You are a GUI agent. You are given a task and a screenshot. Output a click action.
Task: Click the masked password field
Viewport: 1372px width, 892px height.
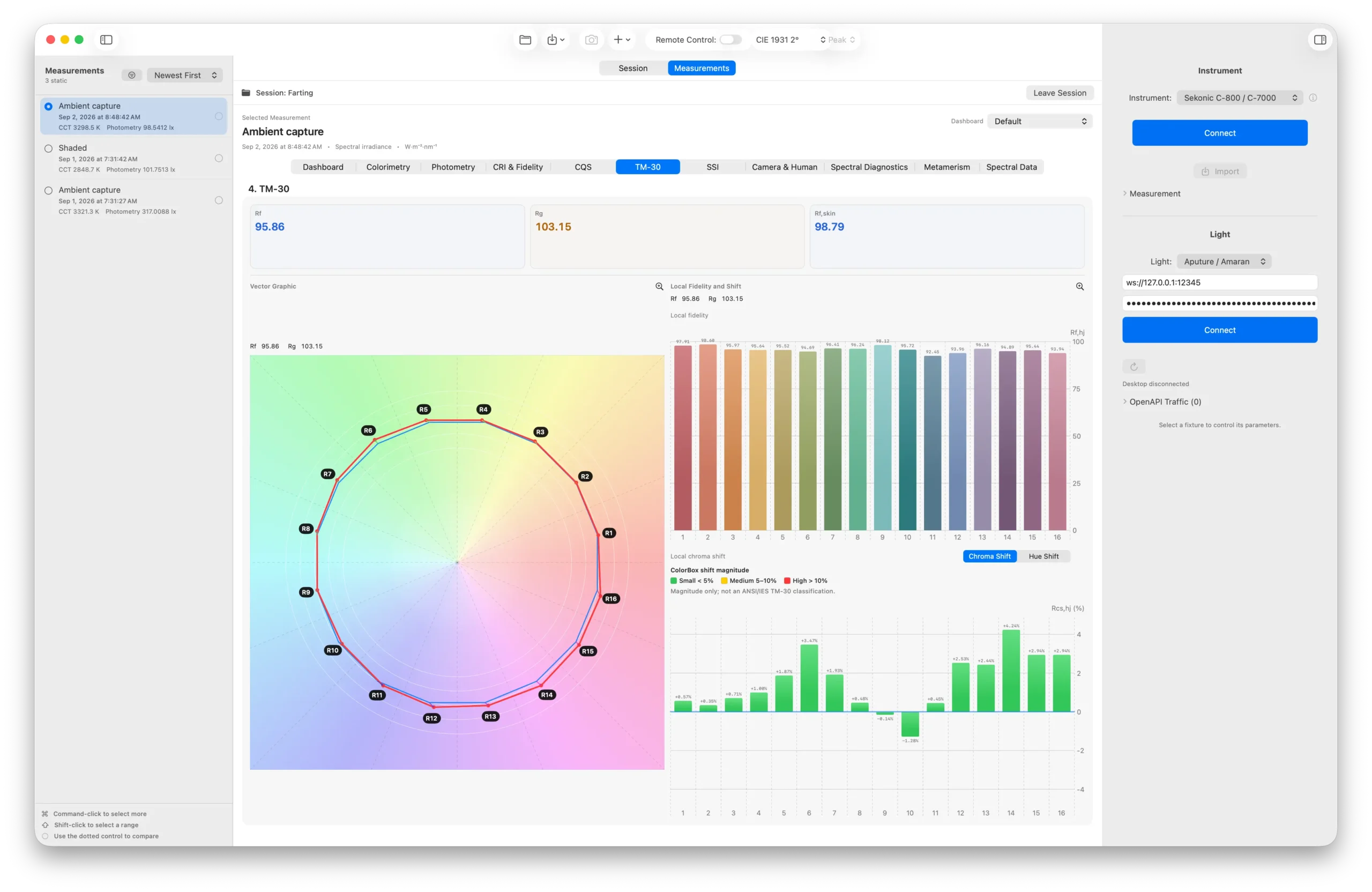point(1219,303)
